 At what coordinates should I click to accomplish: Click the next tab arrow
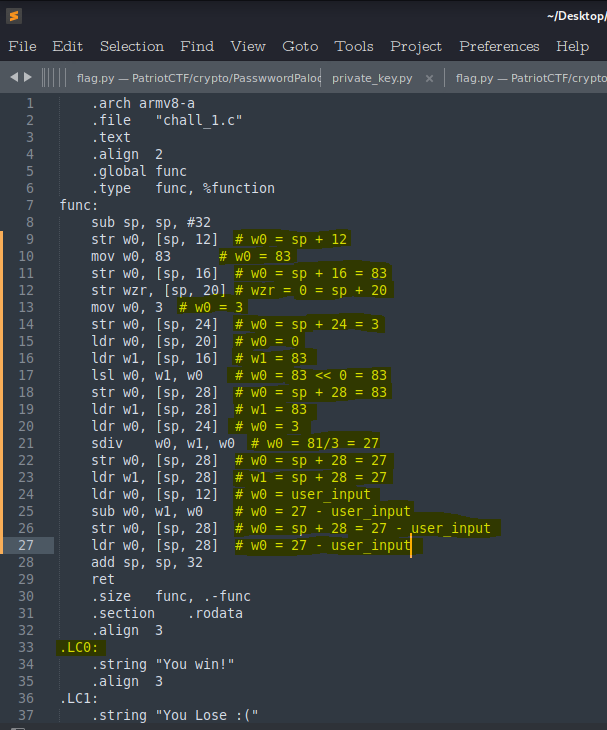tap(28, 77)
